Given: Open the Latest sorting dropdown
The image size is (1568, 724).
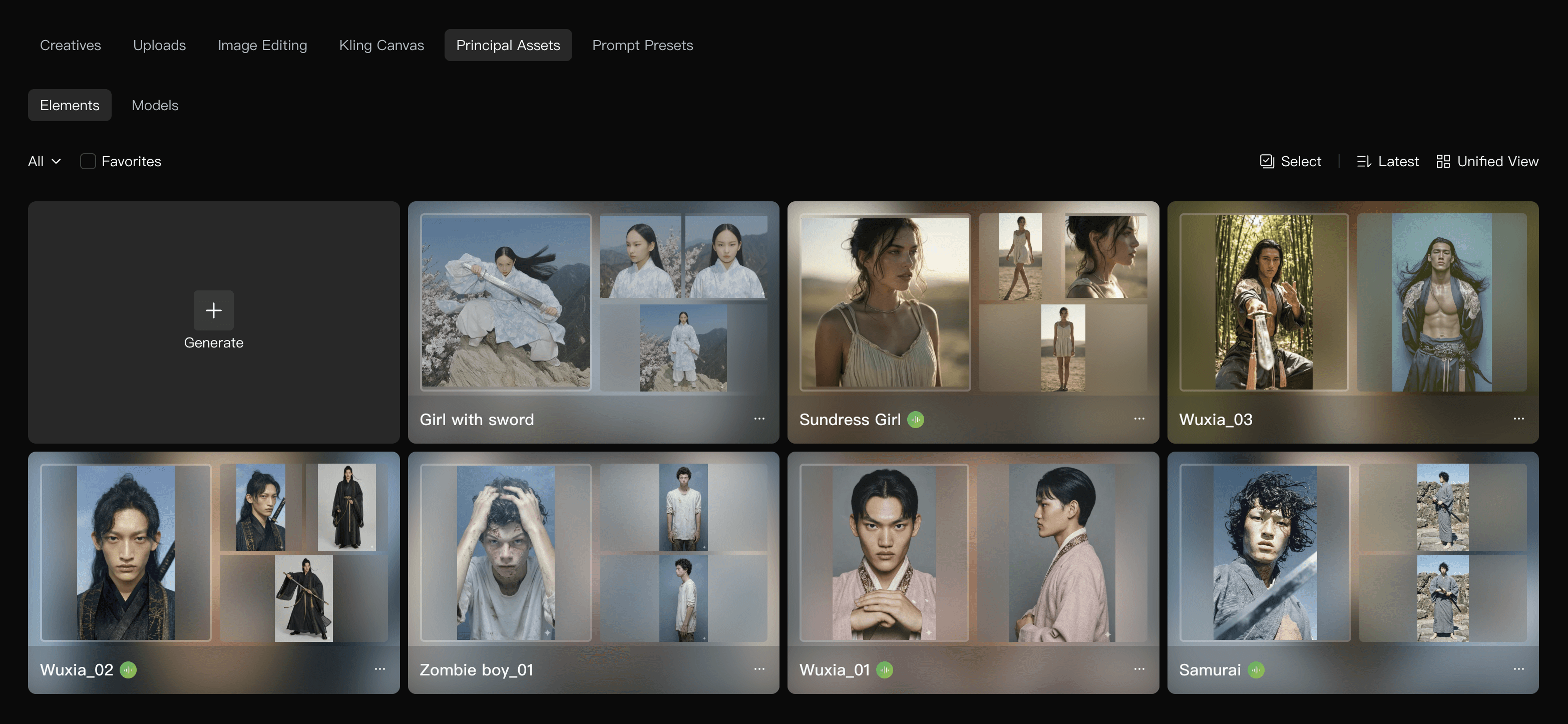Looking at the screenshot, I should [1387, 161].
